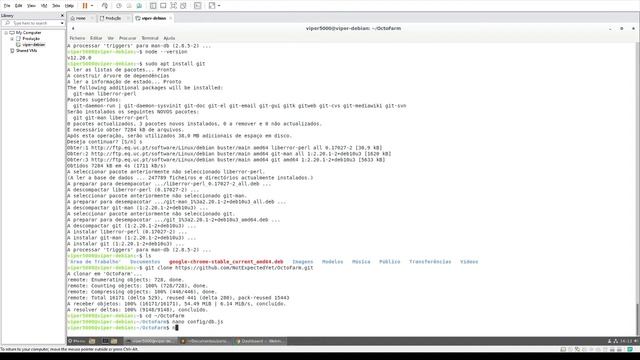Click folder icon after terminal launcher
This screenshot has height=360, width=640.
click(x=114, y=341)
